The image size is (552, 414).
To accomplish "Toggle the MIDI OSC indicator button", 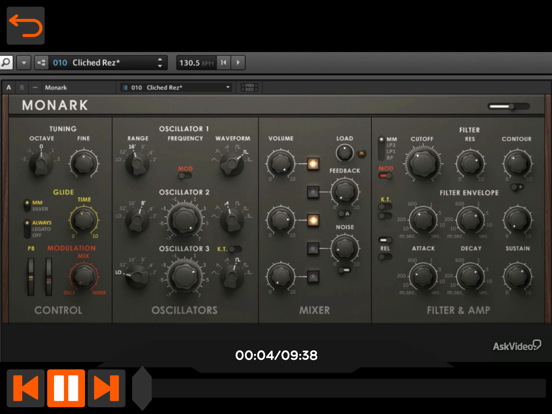I will [249, 87].
